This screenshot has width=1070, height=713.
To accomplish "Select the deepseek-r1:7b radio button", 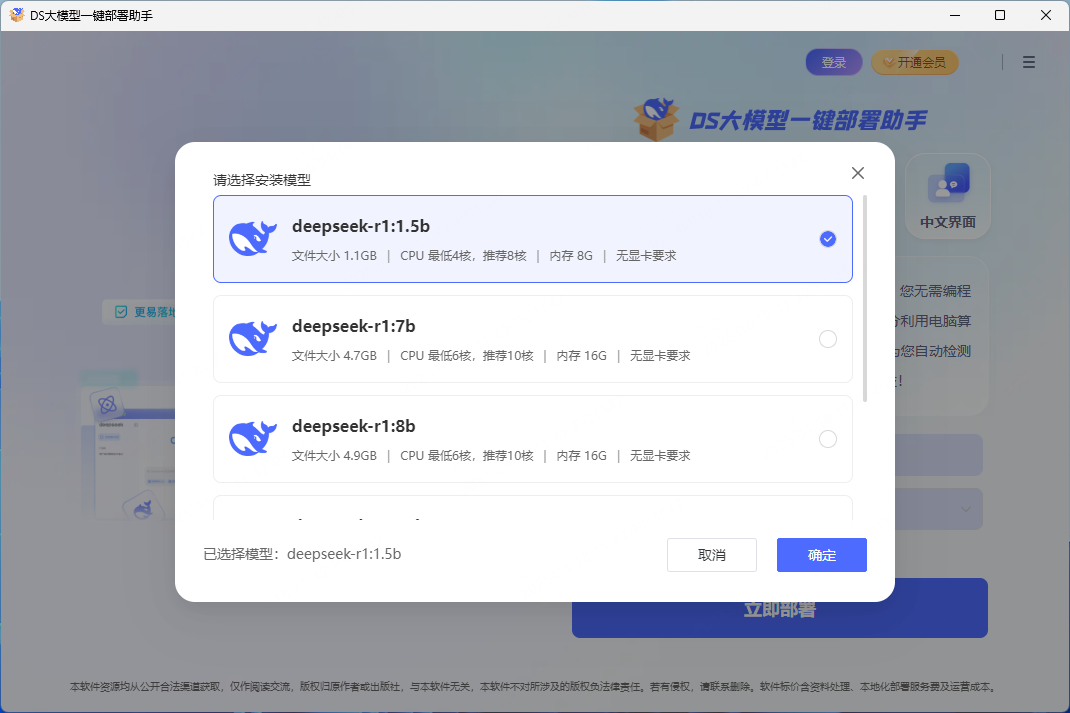I will (828, 339).
